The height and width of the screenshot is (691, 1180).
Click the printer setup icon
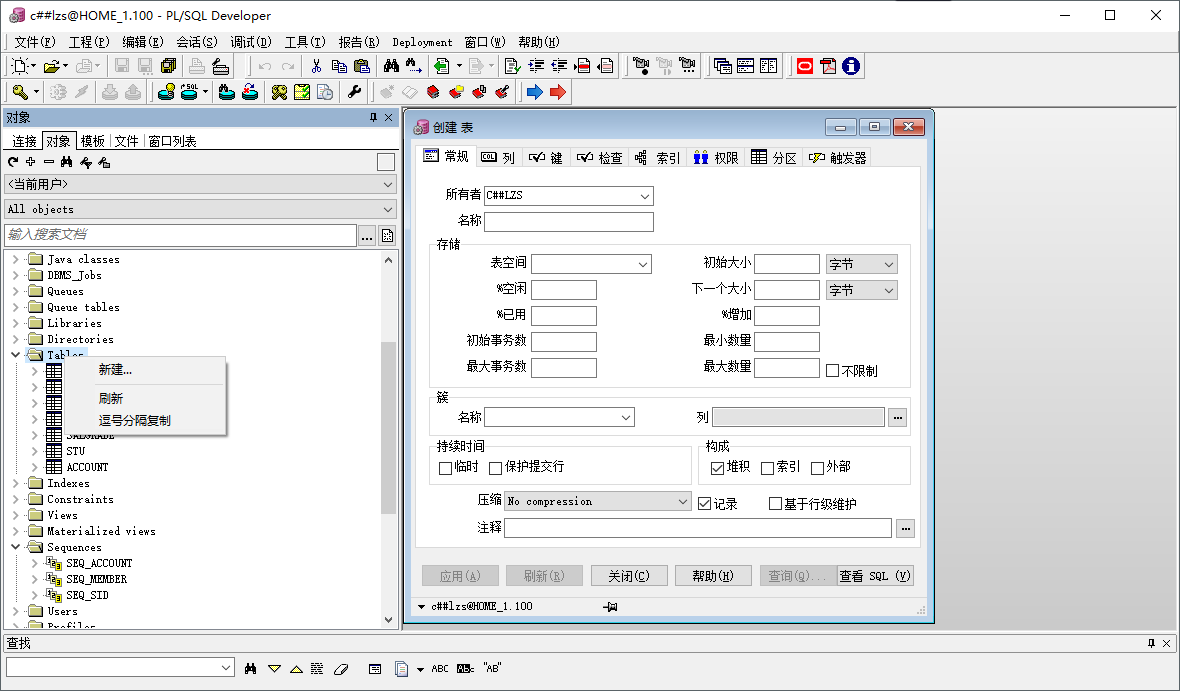click(220, 66)
